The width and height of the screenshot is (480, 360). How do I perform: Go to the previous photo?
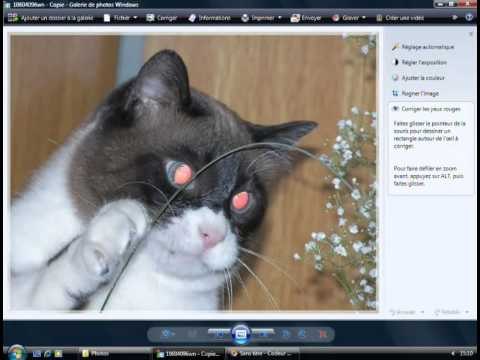pyautogui.click(x=219, y=333)
